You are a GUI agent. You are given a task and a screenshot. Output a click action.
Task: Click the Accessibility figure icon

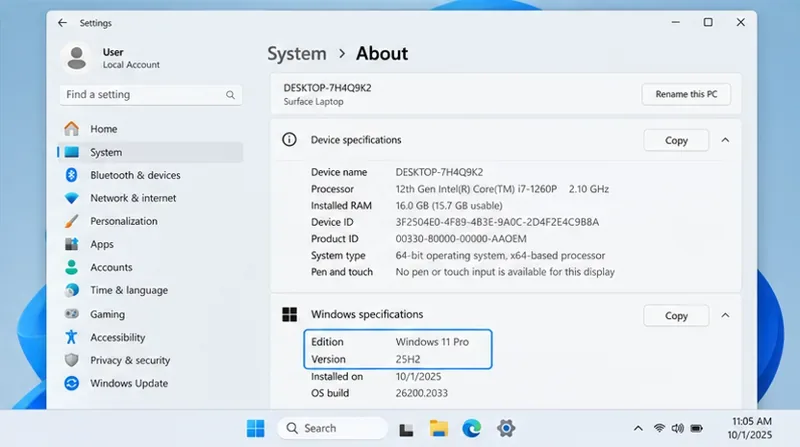click(x=71, y=337)
